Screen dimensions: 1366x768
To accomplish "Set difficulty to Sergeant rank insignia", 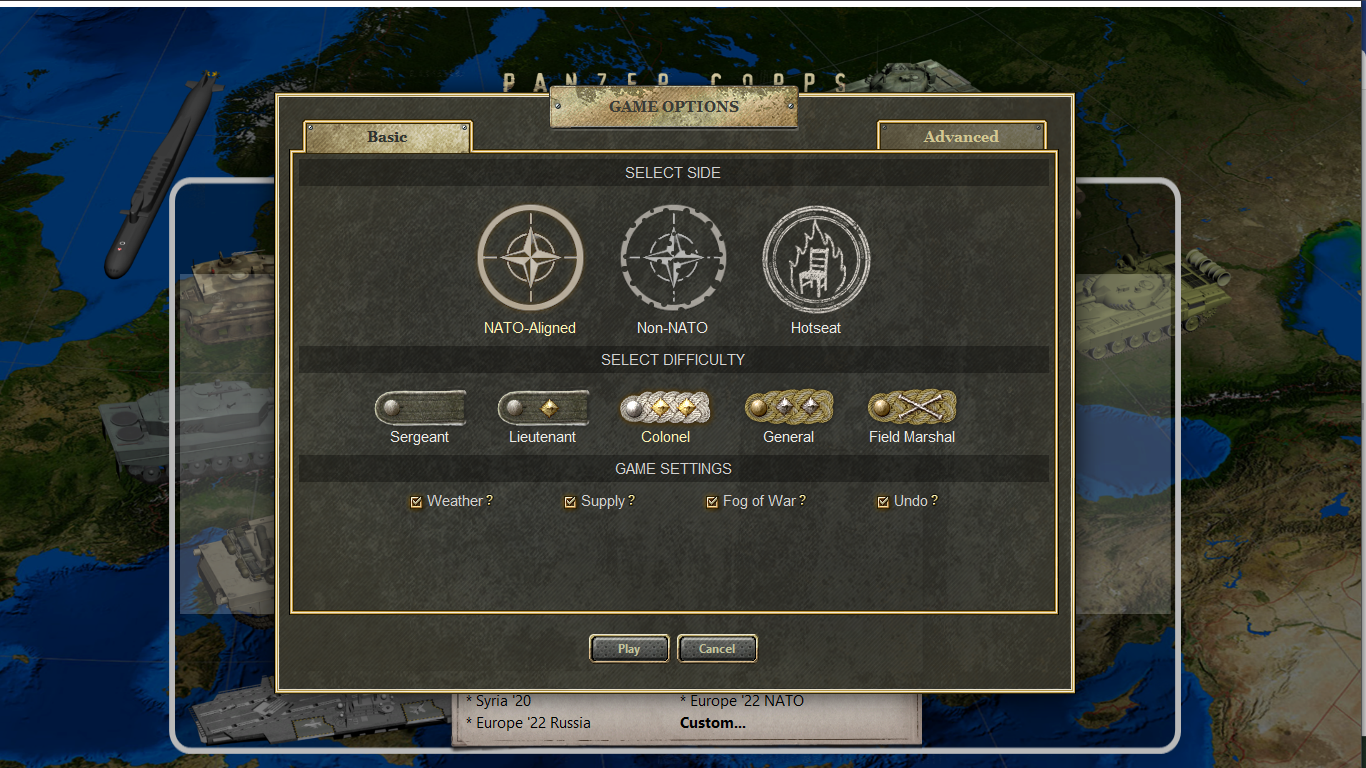I will (420, 408).
